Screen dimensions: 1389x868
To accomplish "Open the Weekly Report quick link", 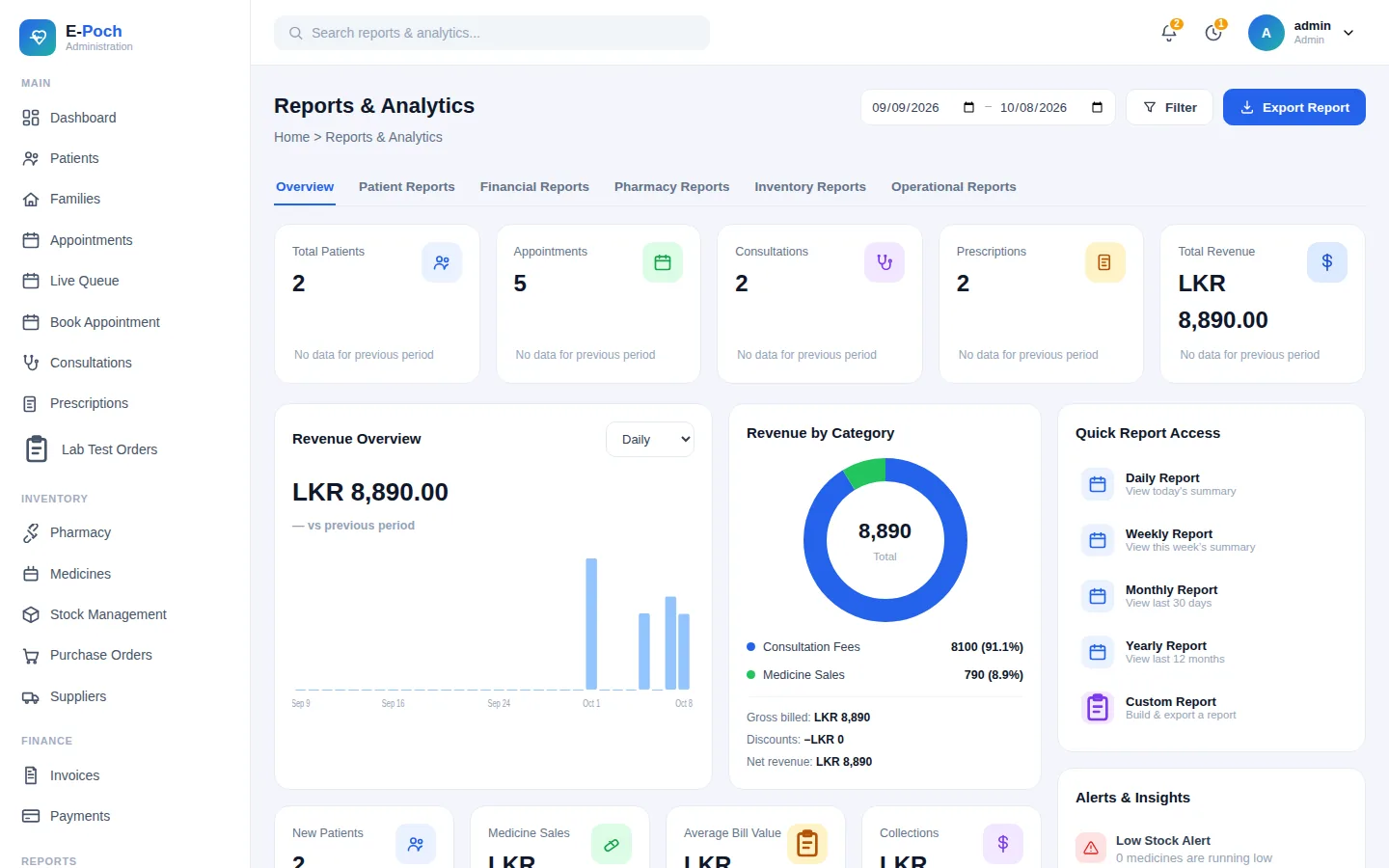I will click(1212, 540).
